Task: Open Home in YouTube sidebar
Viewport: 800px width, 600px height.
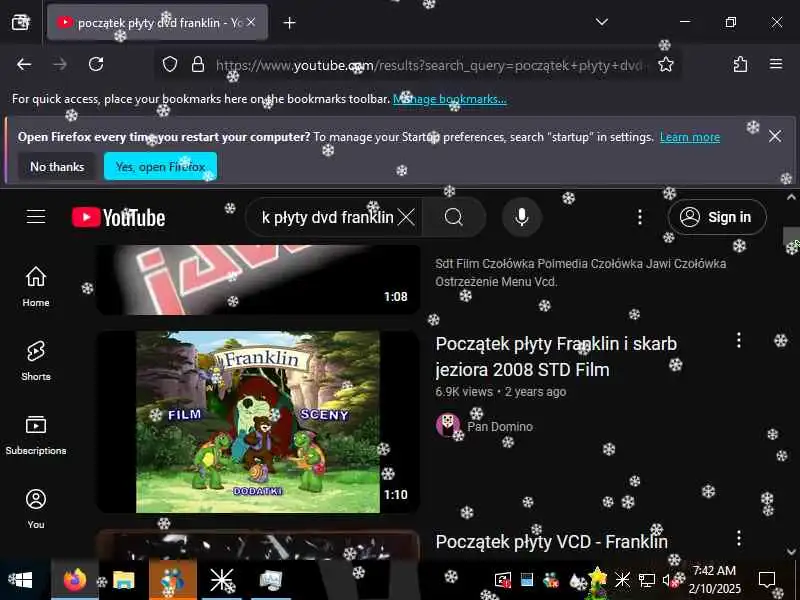Action: 36,287
